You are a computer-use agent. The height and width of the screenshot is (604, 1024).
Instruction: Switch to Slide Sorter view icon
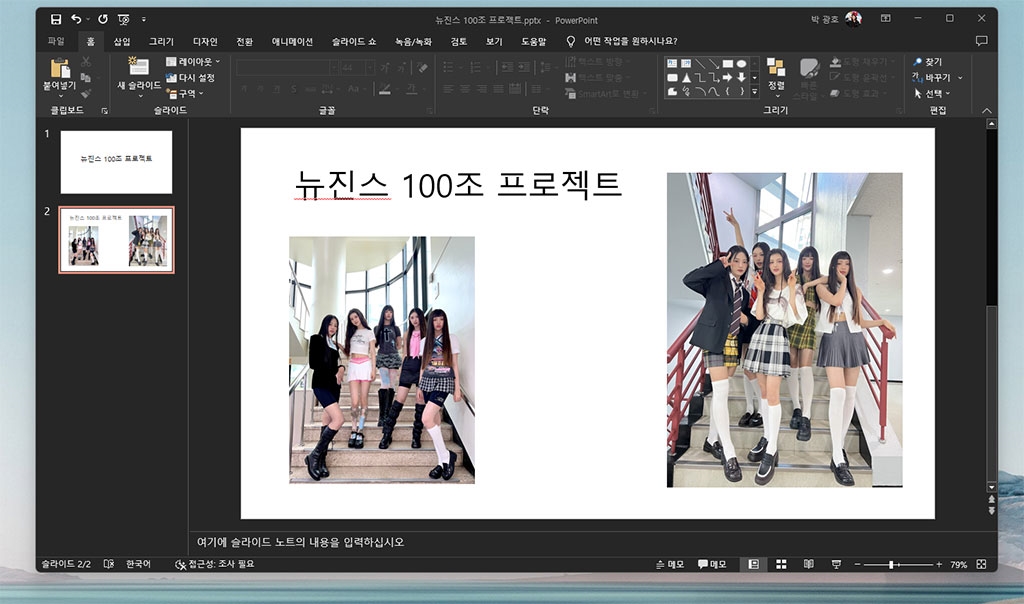pyautogui.click(x=781, y=564)
